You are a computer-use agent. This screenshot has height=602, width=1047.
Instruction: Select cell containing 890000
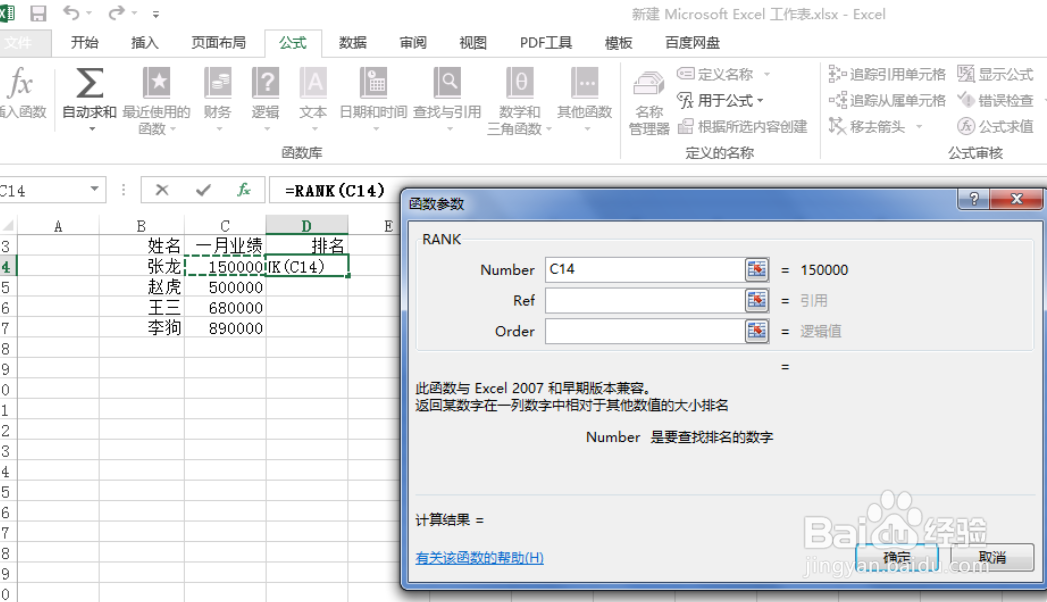[x=225, y=328]
